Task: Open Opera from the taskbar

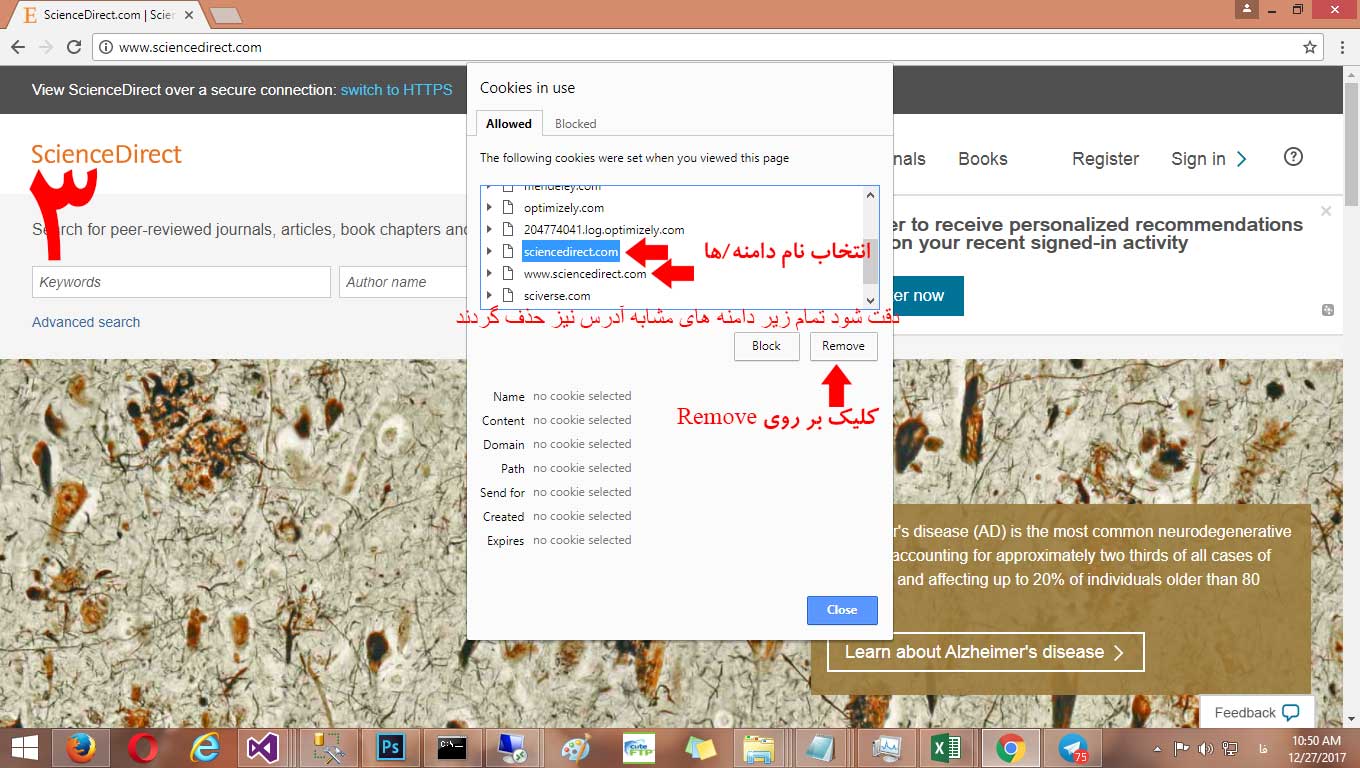Action: (144, 748)
